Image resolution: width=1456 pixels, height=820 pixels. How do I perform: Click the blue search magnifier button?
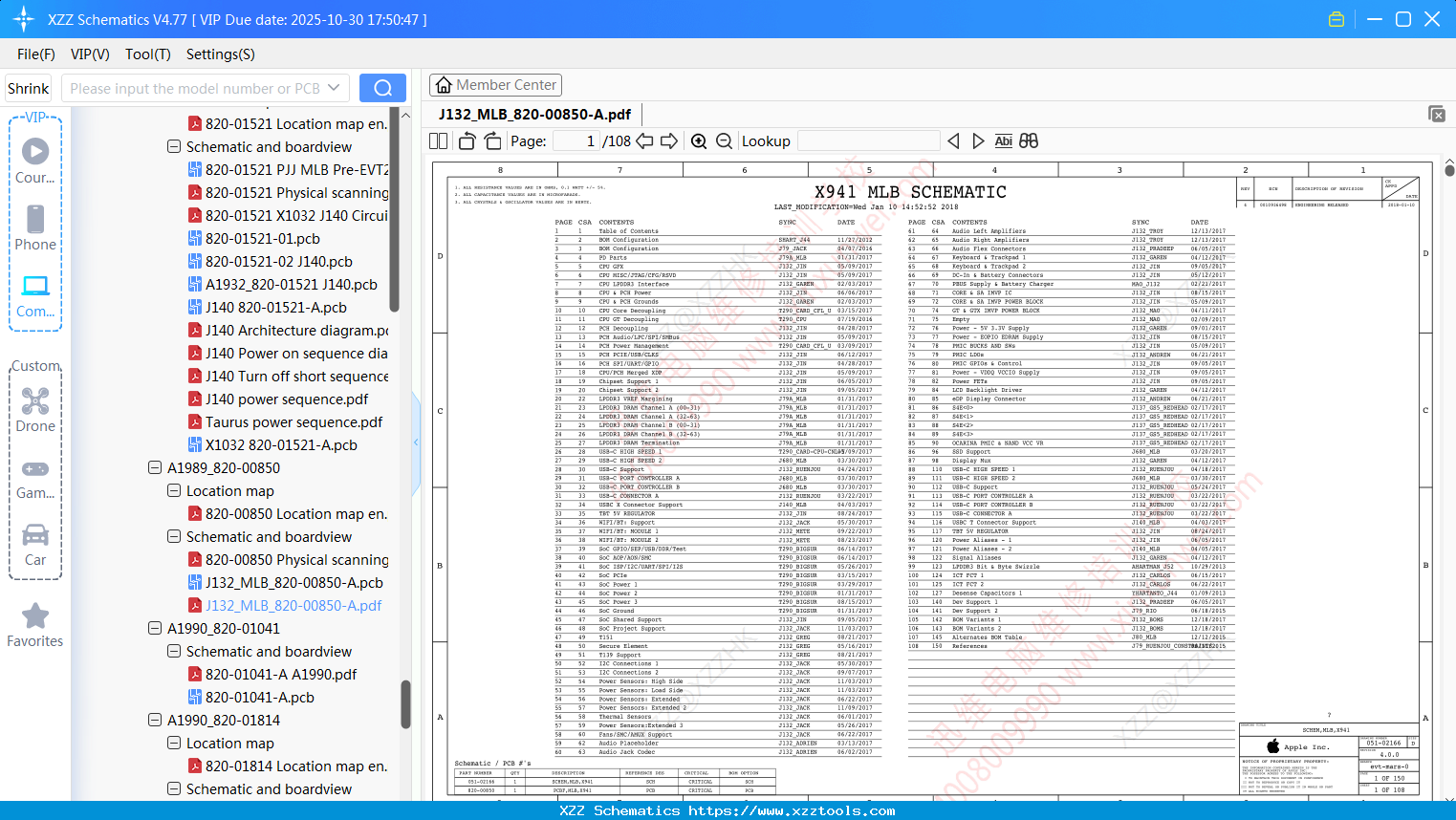coord(382,88)
